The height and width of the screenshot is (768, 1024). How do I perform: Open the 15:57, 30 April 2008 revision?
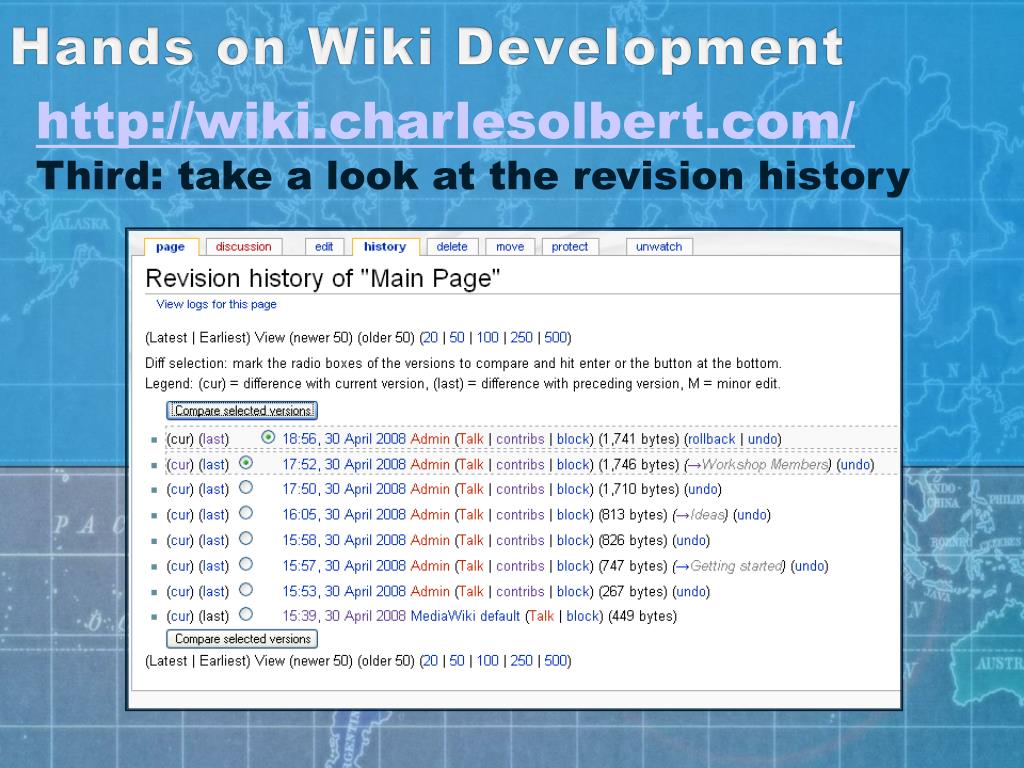pyautogui.click(x=344, y=566)
